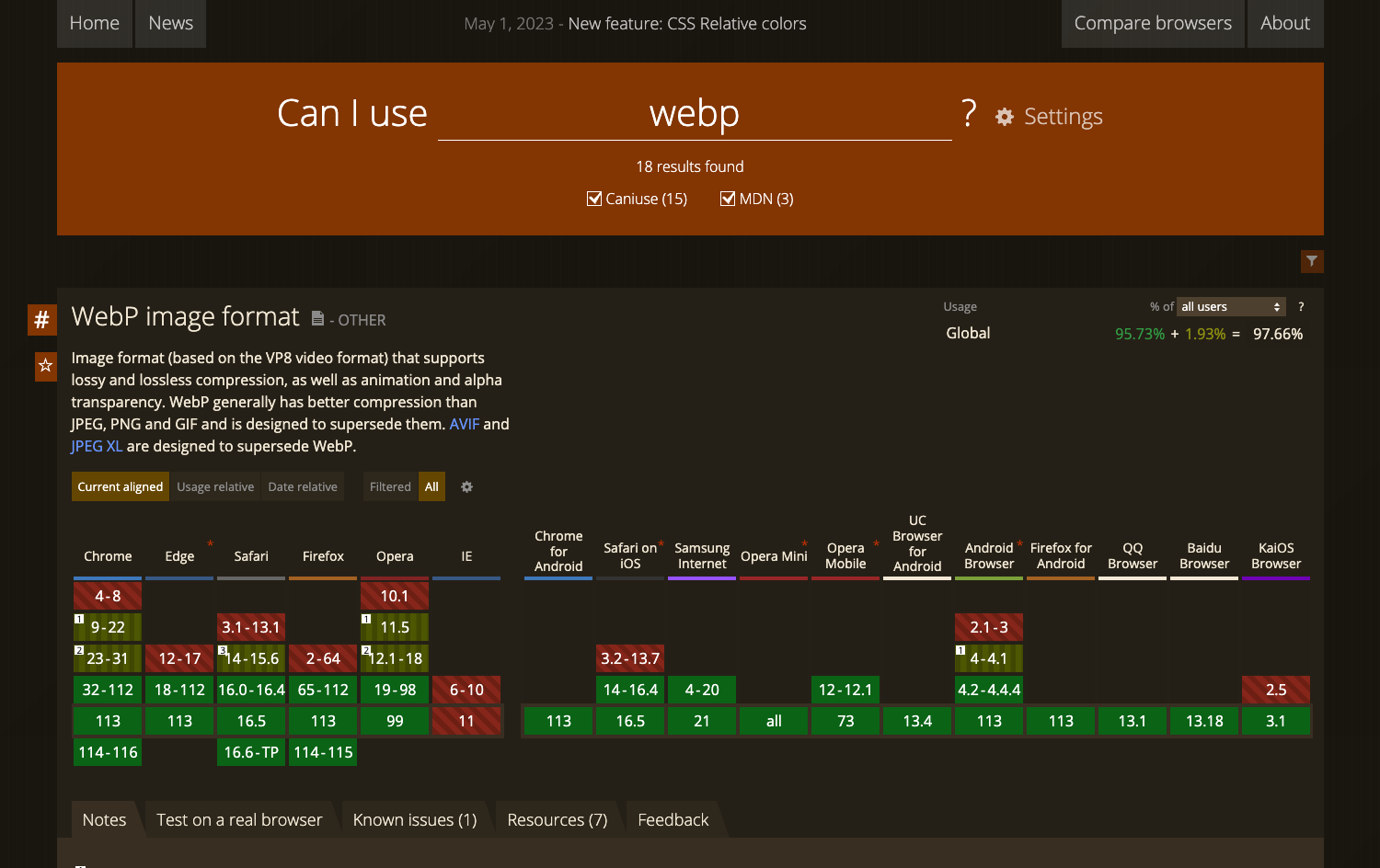Expand the Resources (7) section
Viewport: 1380px width, 868px height.
click(x=557, y=819)
